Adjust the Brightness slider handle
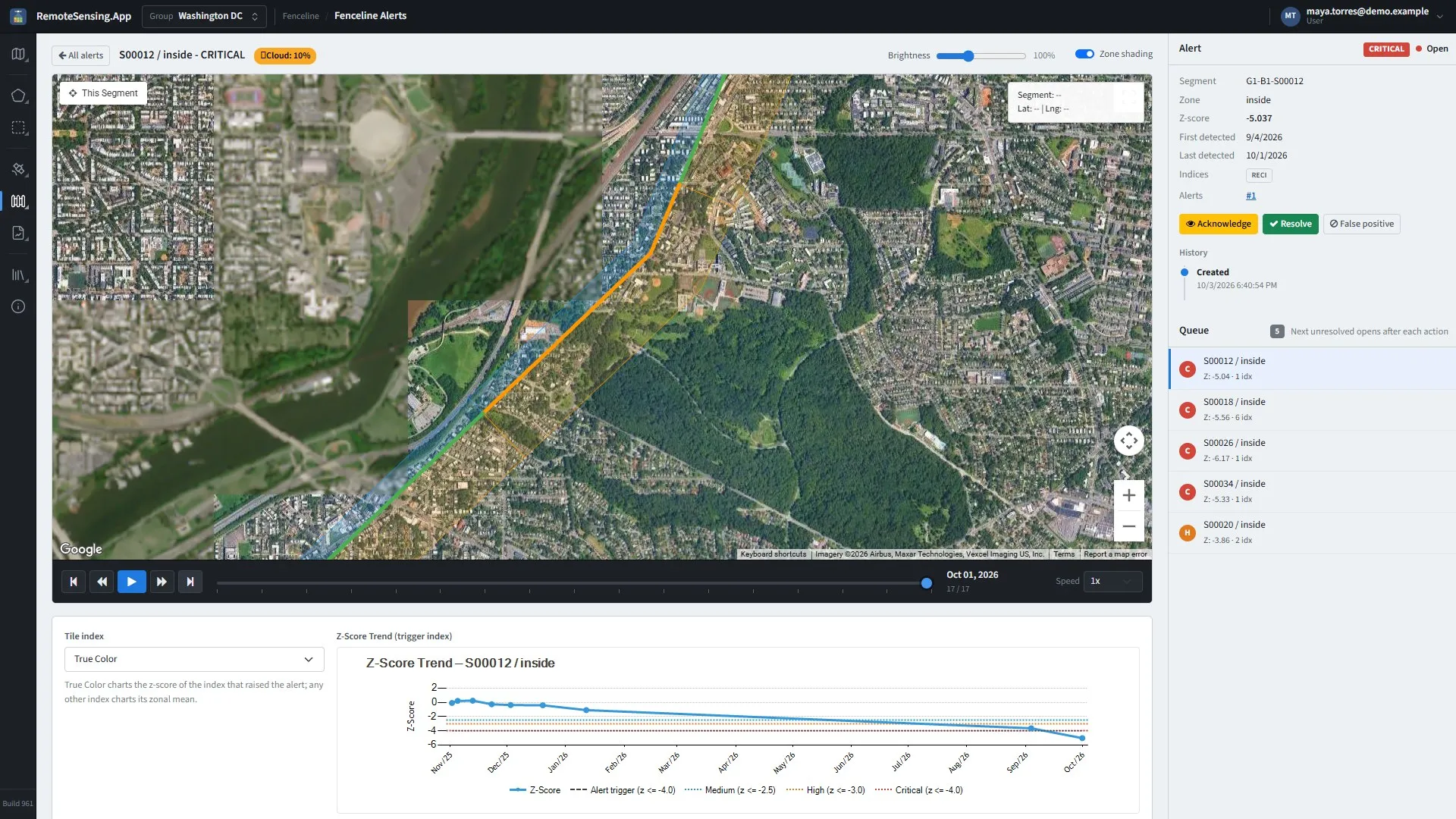The width and height of the screenshot is (1456, 819). (x=968, y=55)
